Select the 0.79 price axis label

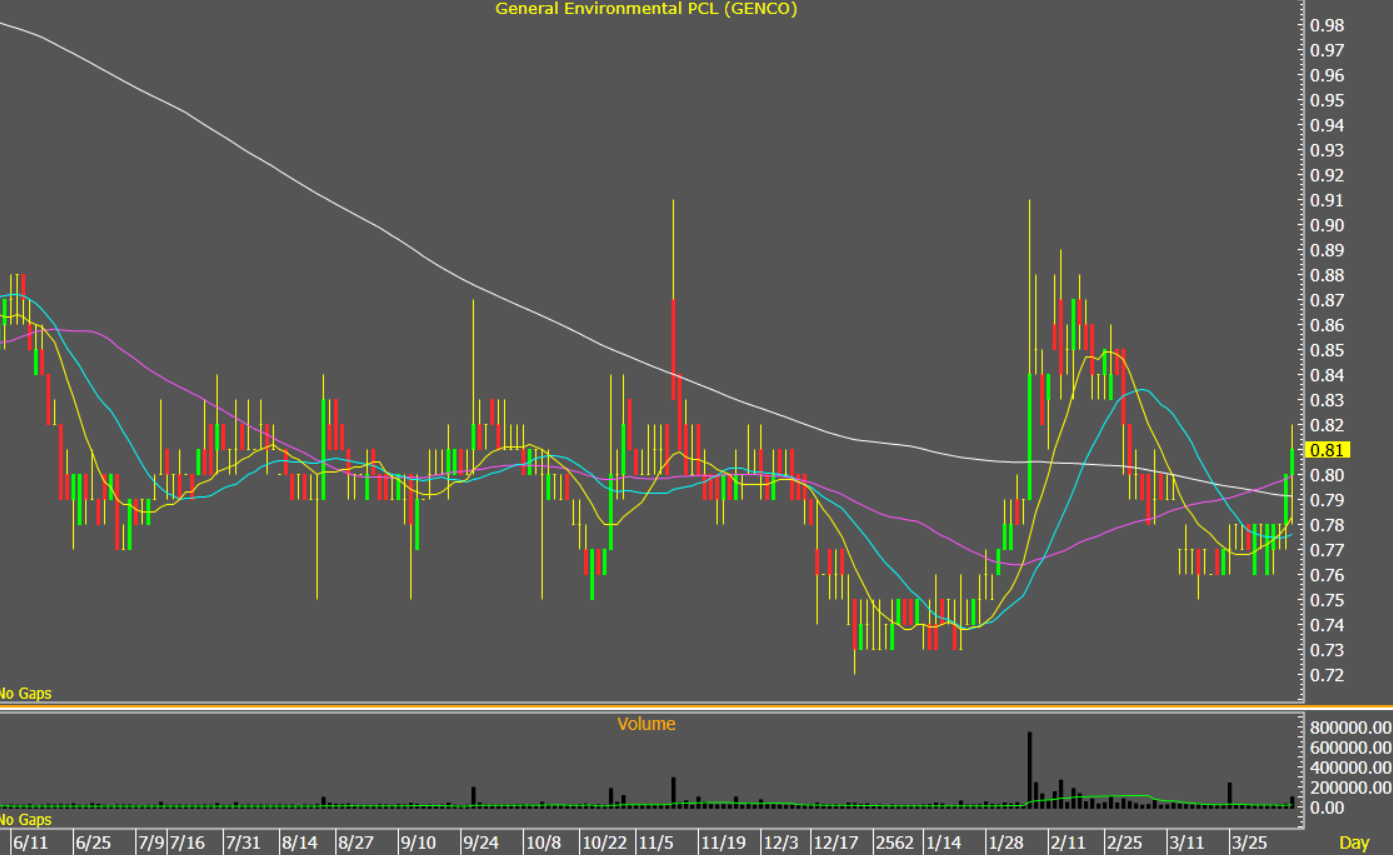click(1326, 500)
